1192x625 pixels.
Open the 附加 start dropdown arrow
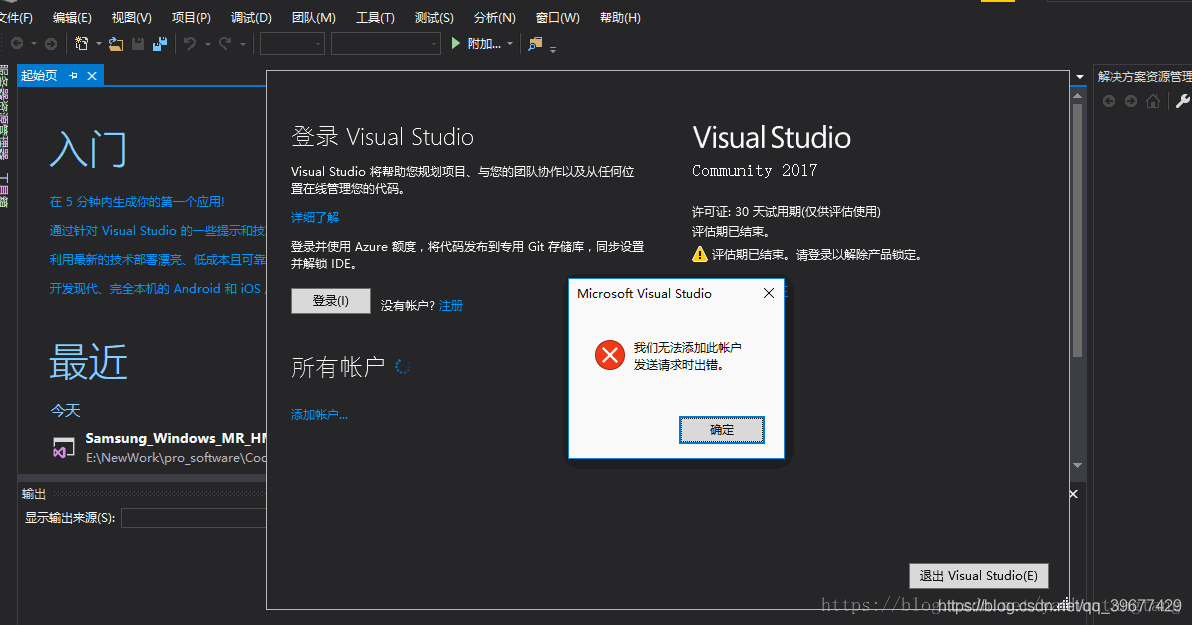510,44
